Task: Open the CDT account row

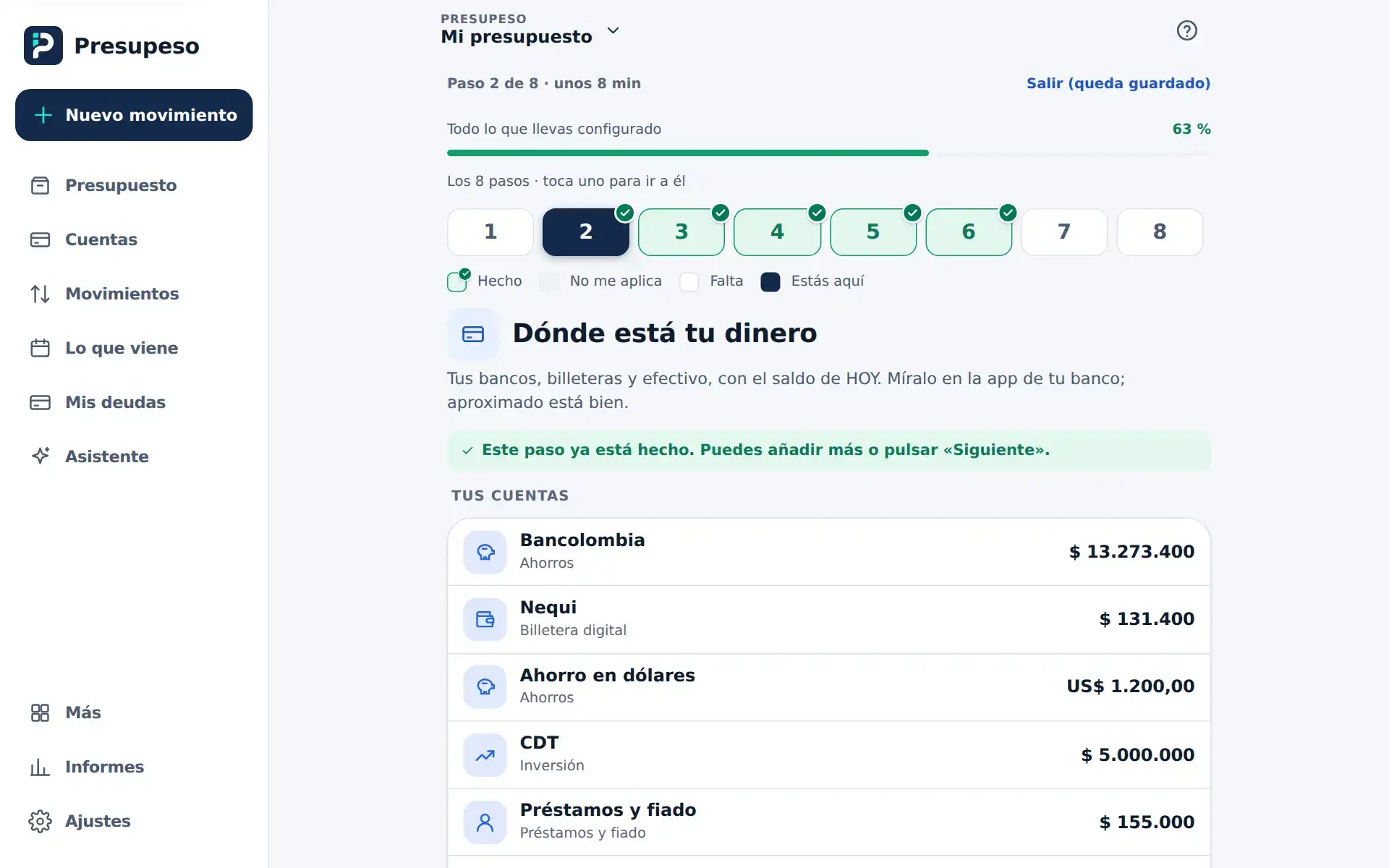Action: (x=829, y=754)
